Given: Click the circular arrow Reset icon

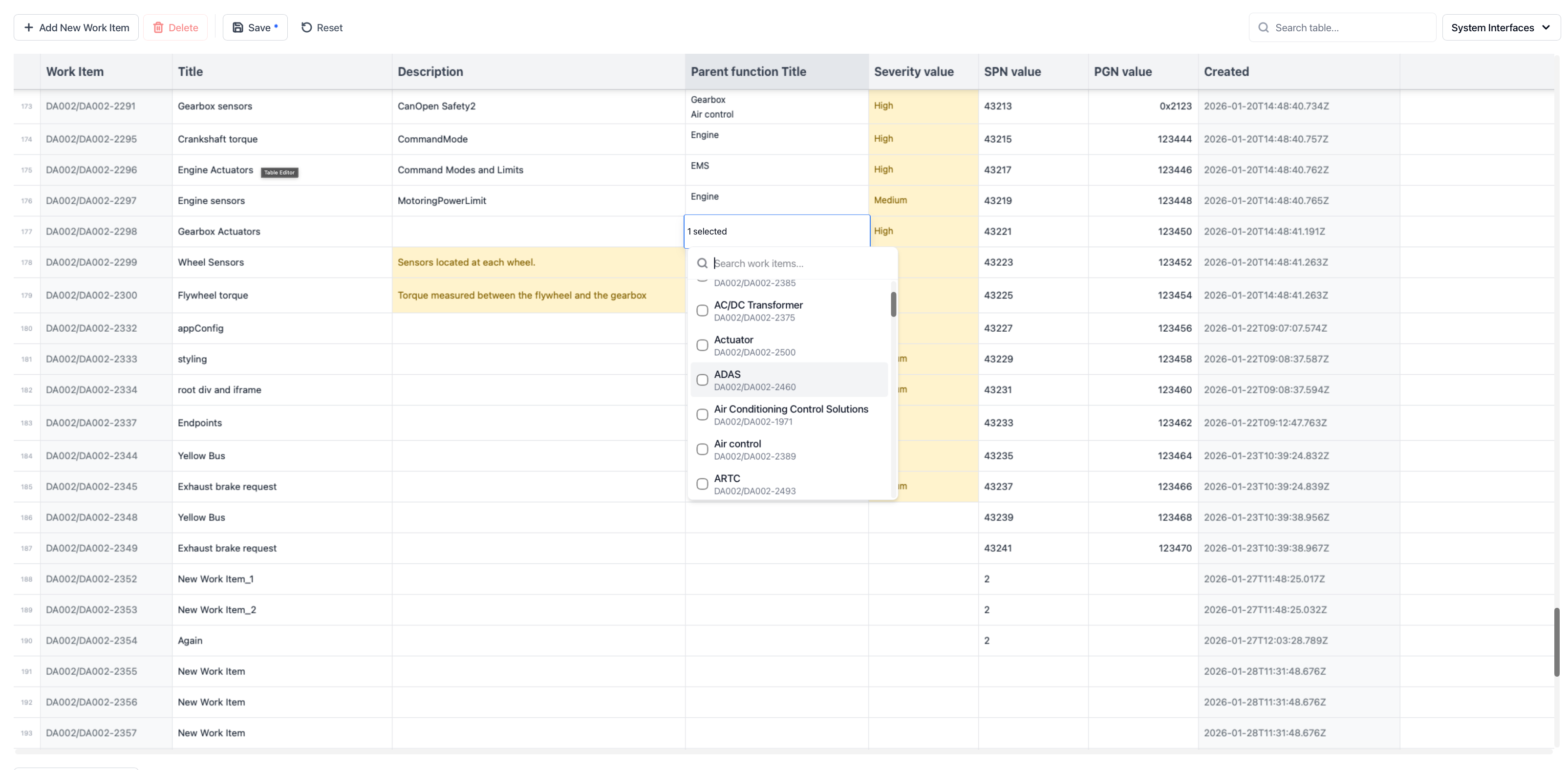Looking at the screenshot, I should click(307, 27).
